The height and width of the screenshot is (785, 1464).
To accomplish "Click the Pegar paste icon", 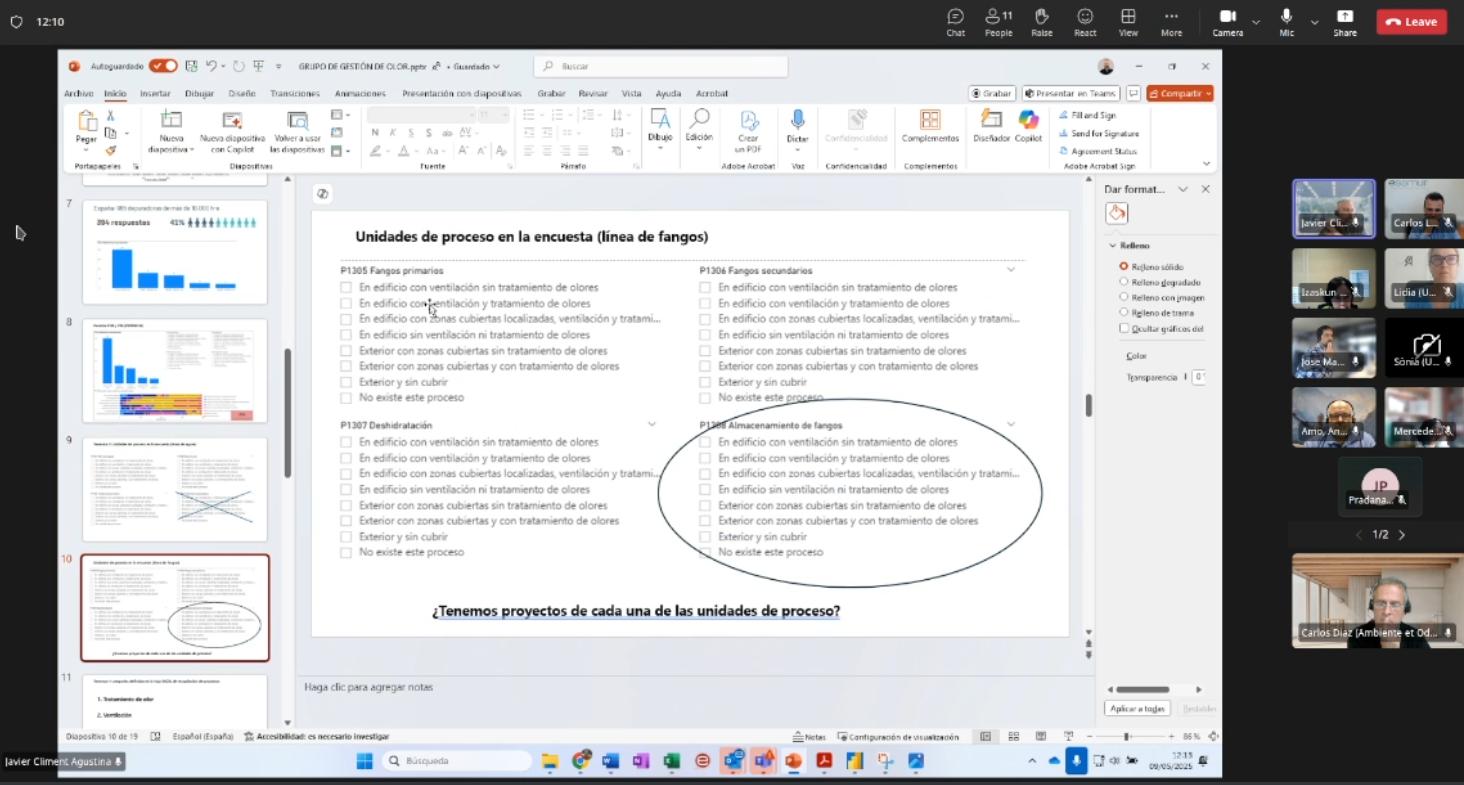I will 87,122.
